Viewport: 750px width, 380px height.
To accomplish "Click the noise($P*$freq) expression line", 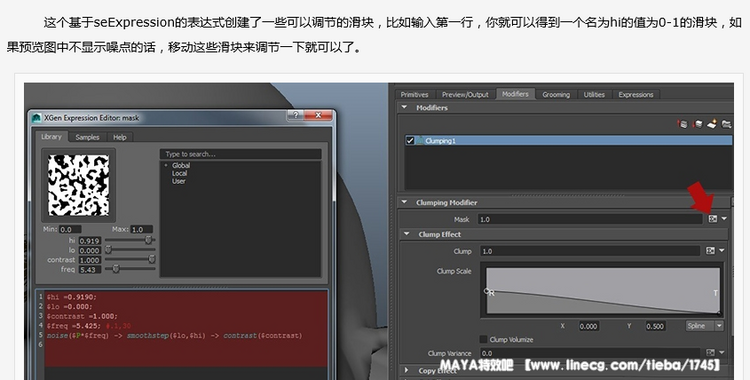I will point(174,335).
